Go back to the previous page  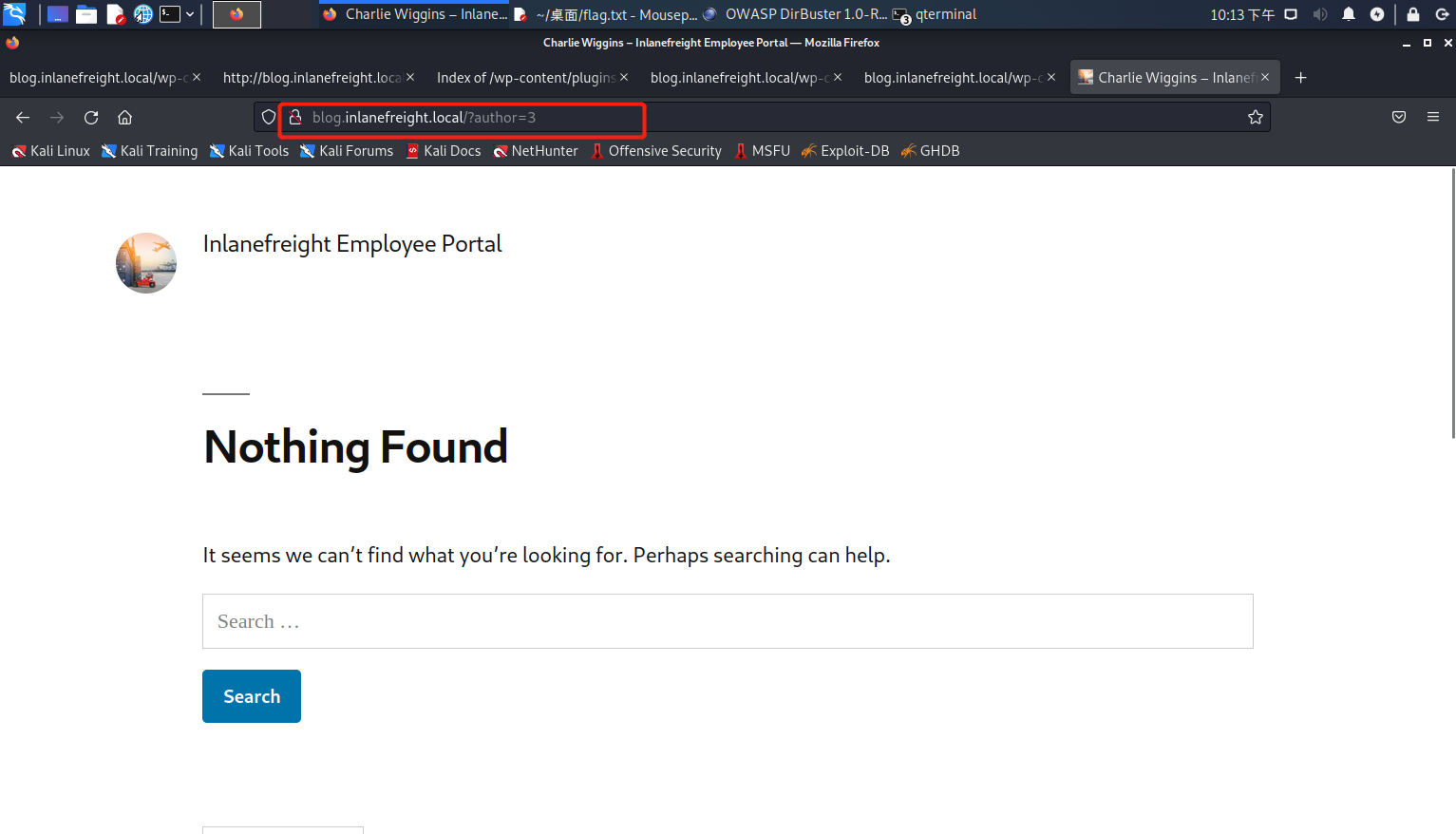[23, 118]
